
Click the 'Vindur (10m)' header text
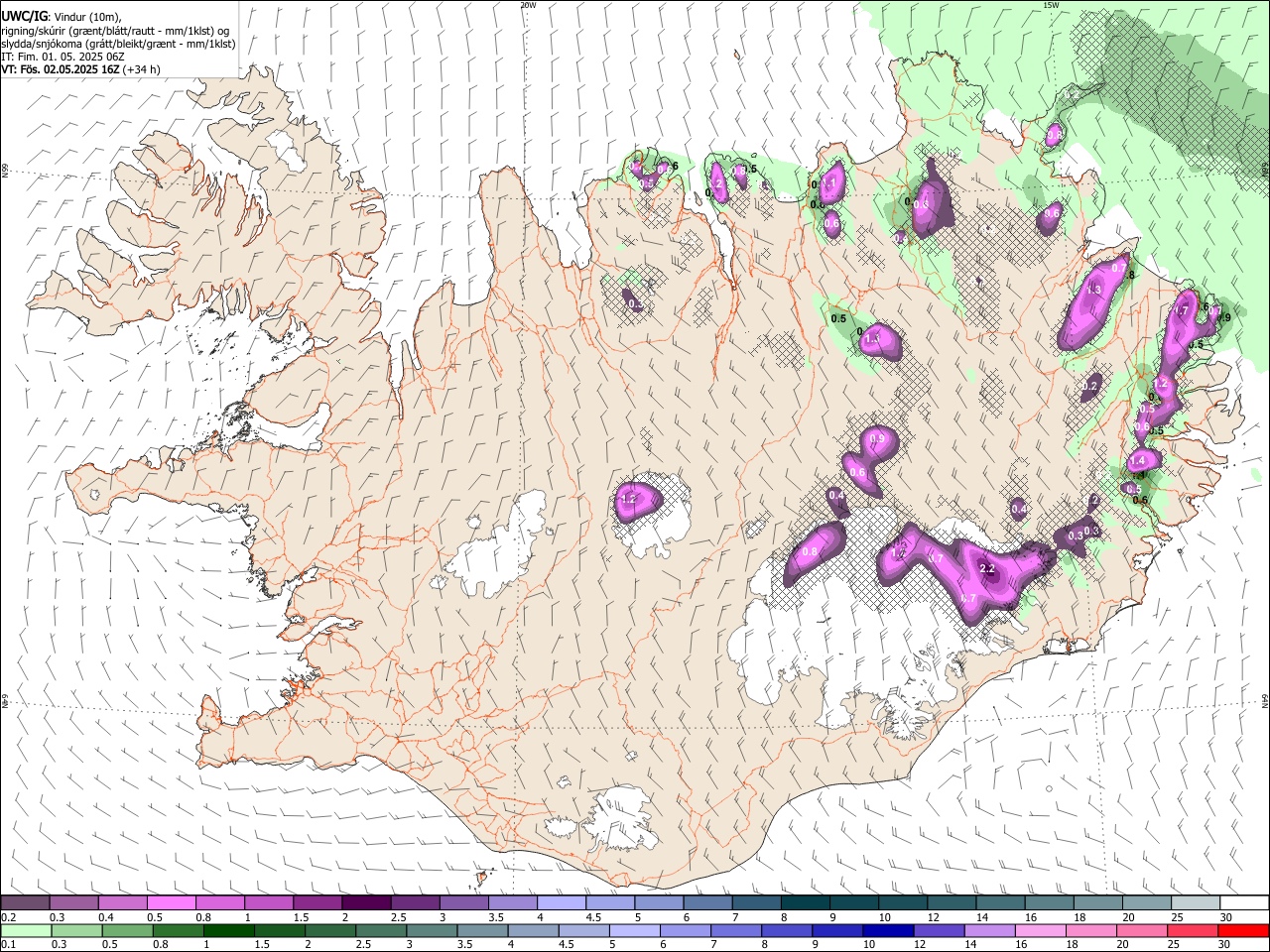click(x=86, y=17)
